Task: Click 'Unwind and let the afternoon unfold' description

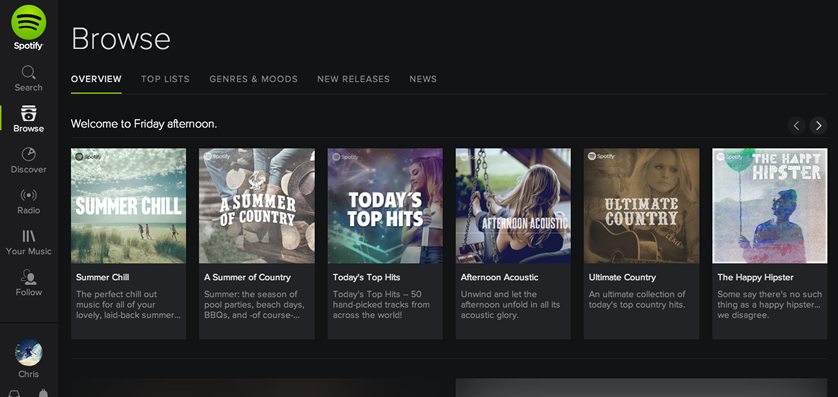Action: pos(510,305)
